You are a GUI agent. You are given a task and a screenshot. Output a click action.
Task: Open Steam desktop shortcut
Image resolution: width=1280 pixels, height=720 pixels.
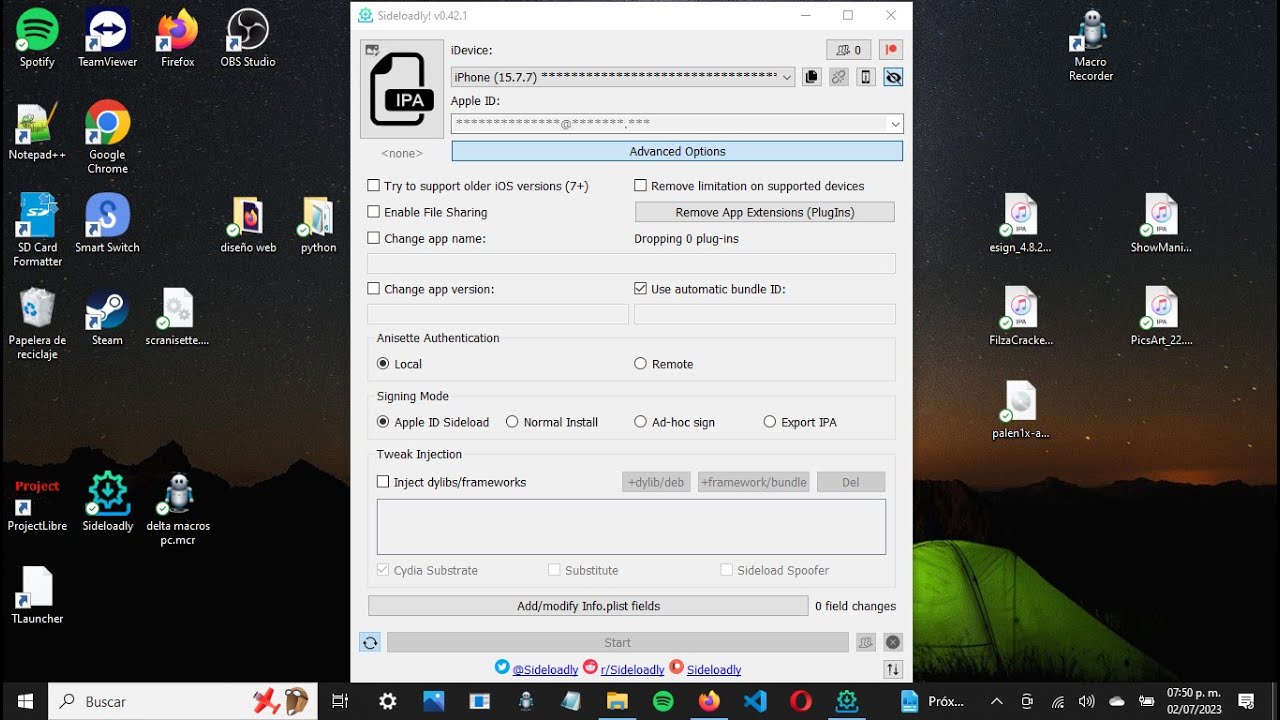click(107, 317)
